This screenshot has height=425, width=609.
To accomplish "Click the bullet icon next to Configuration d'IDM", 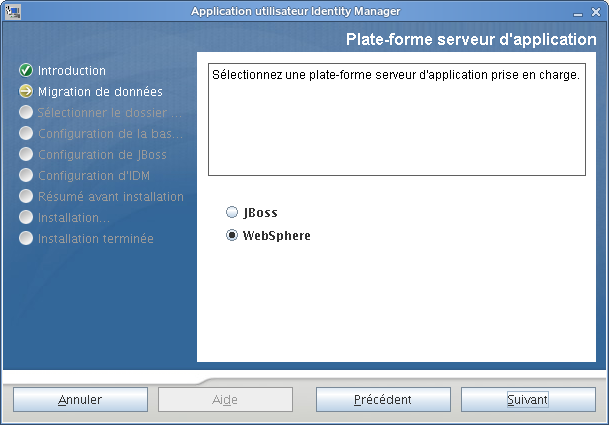I will pos(26,176).
